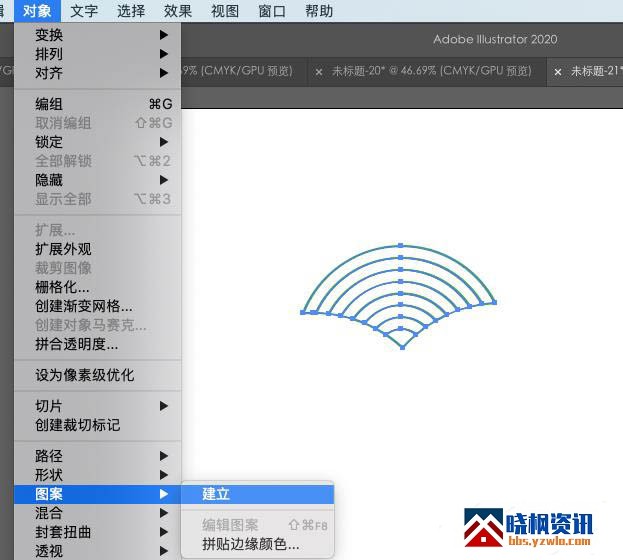
Task: Choose 扩展外观 menu item
Action: 63,249
